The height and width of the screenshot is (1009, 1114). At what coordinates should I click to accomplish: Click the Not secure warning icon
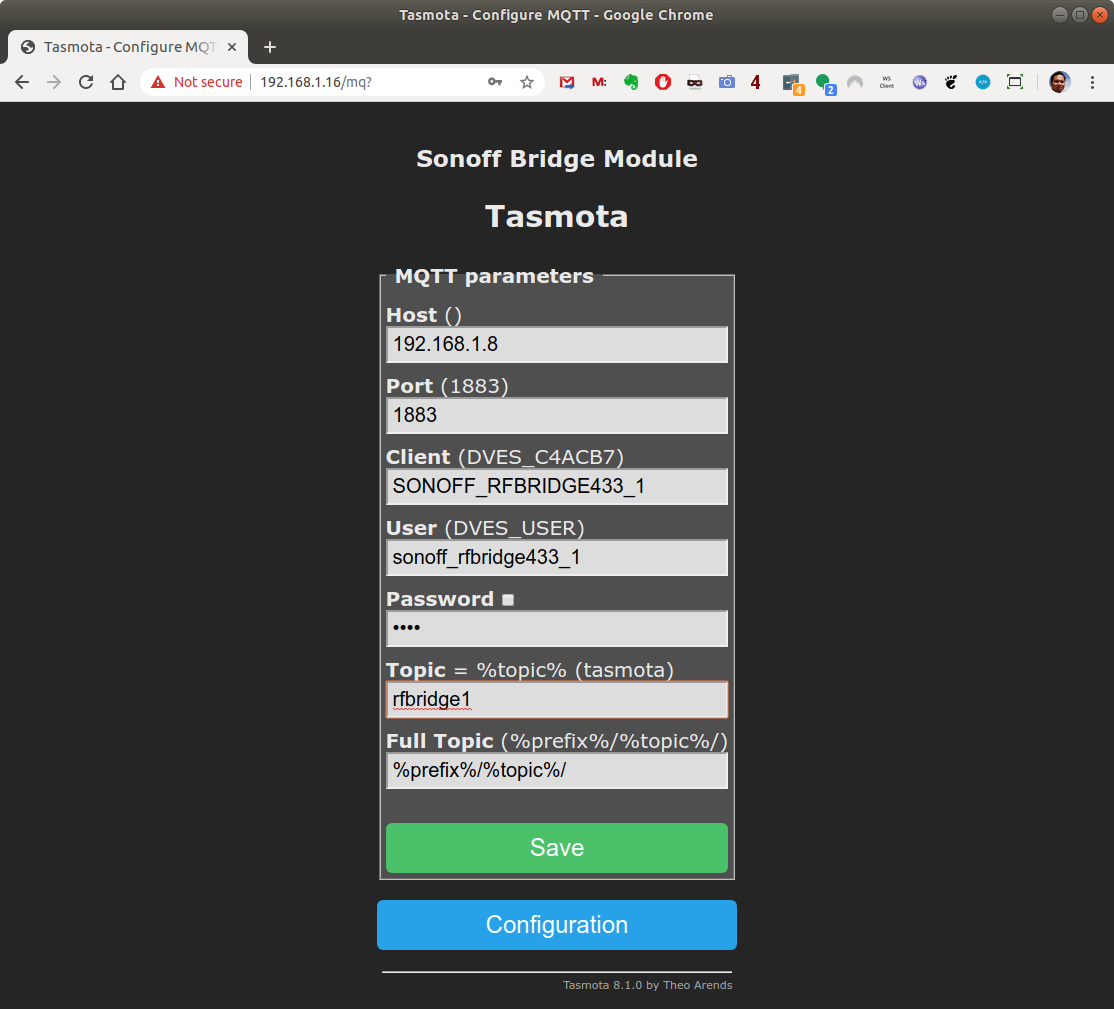[158, 82]
